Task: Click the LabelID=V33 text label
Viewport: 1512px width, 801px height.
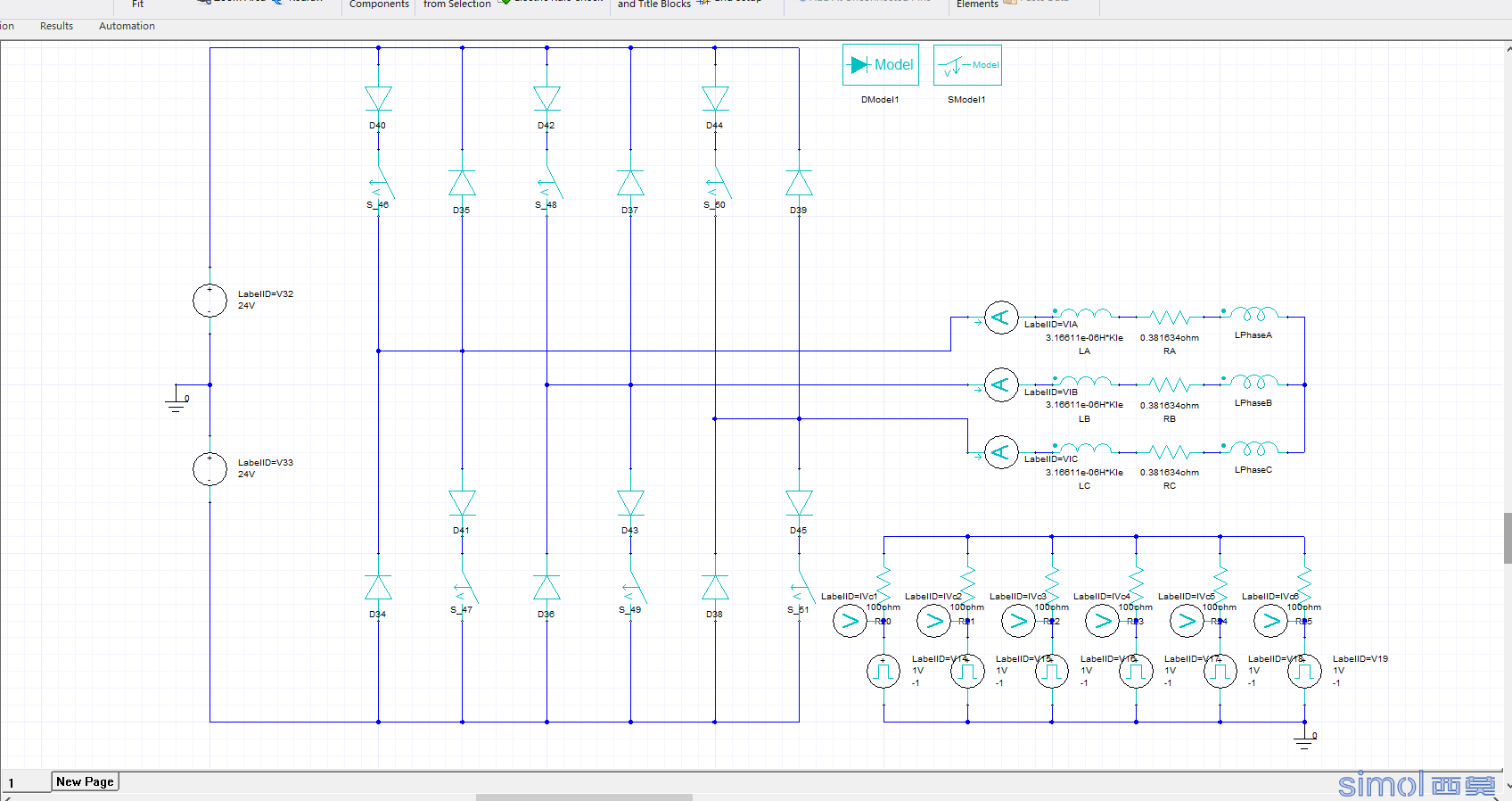Action: 265,463
